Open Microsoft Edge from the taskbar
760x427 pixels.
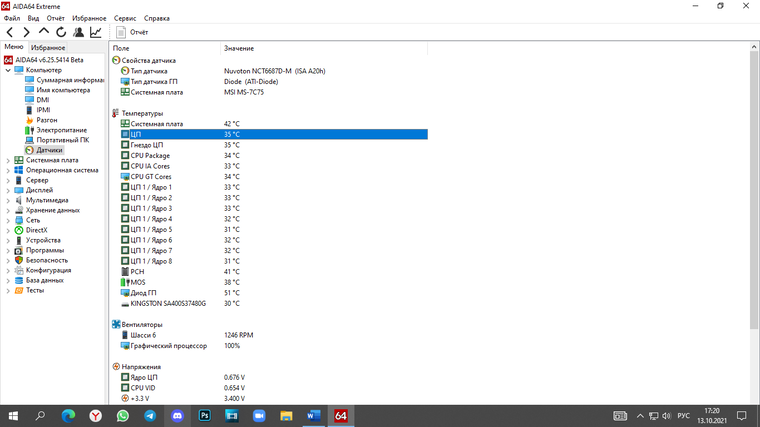point(68,416)
